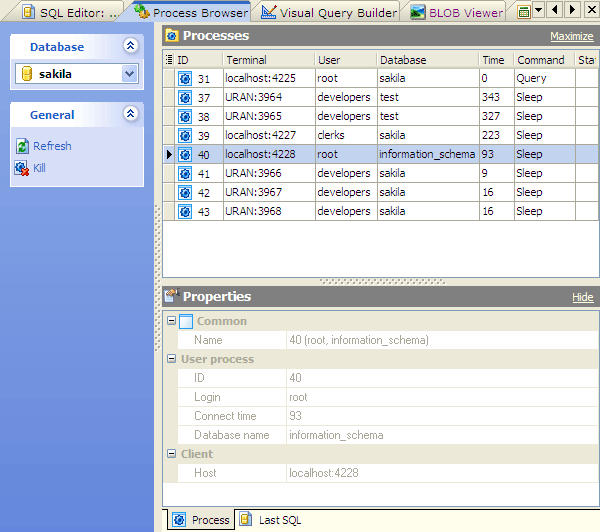600x532 pixels.
Task: Open the BLOB Viewer tab
Action: [456, 12]
